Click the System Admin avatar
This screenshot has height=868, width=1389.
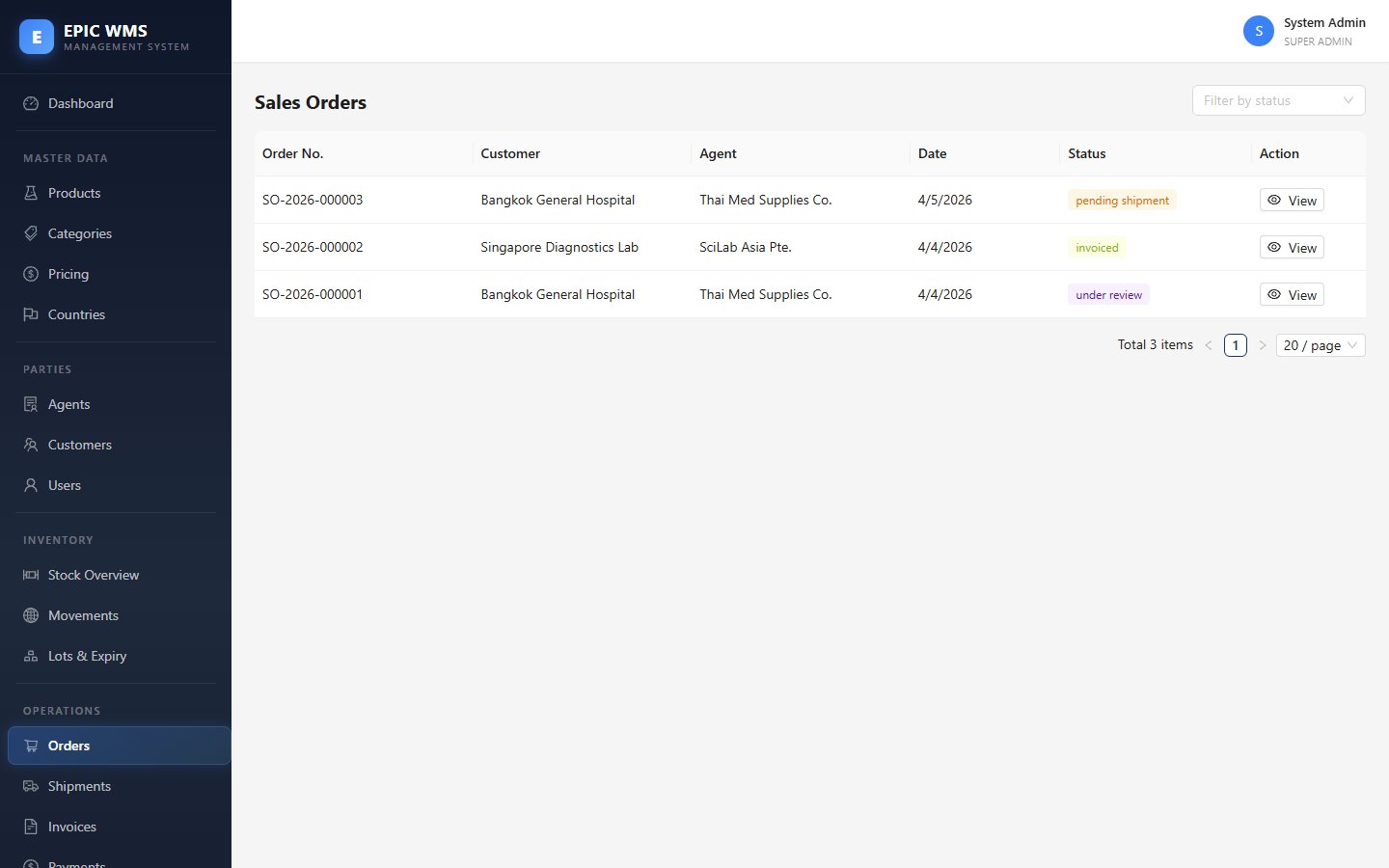[x=1259, y=31]
